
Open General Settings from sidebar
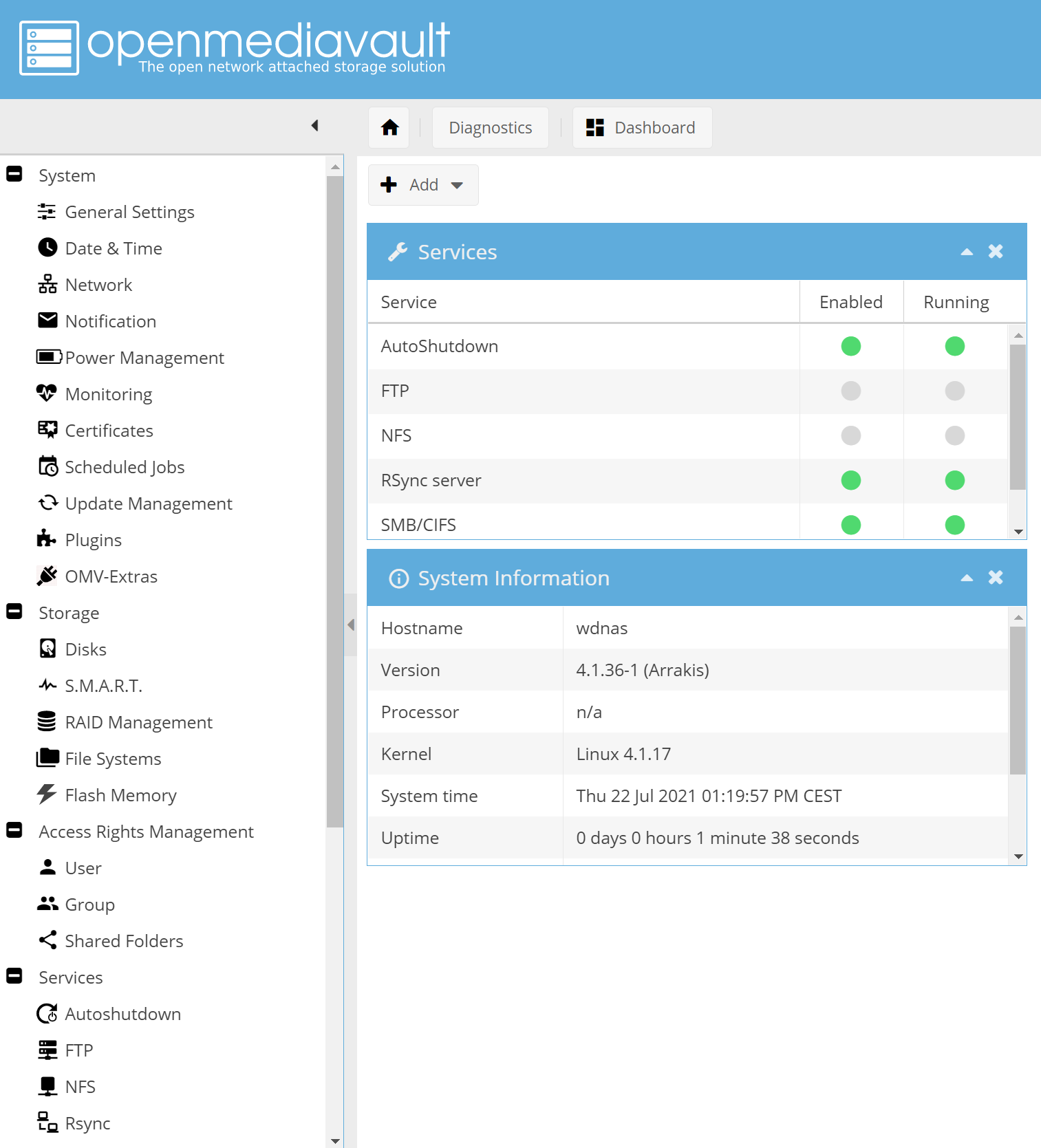116,212
